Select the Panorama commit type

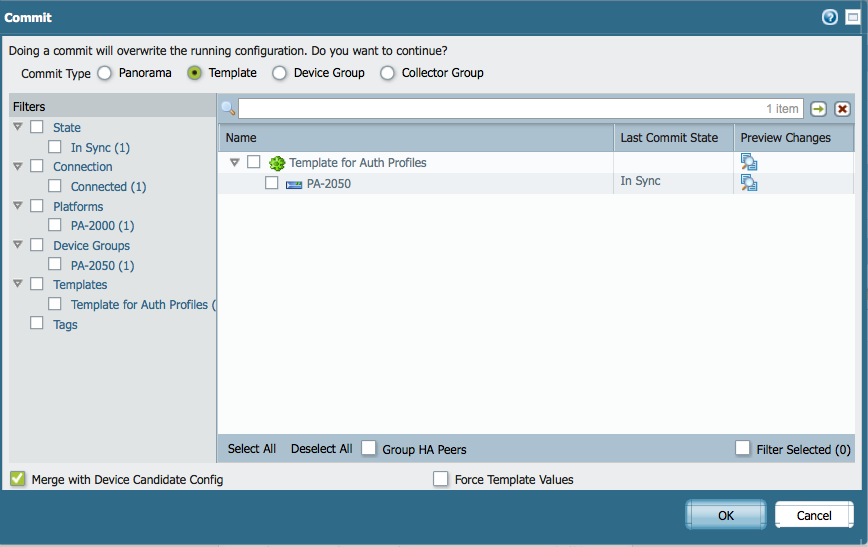pyautogui.click(x=105, y=73)
